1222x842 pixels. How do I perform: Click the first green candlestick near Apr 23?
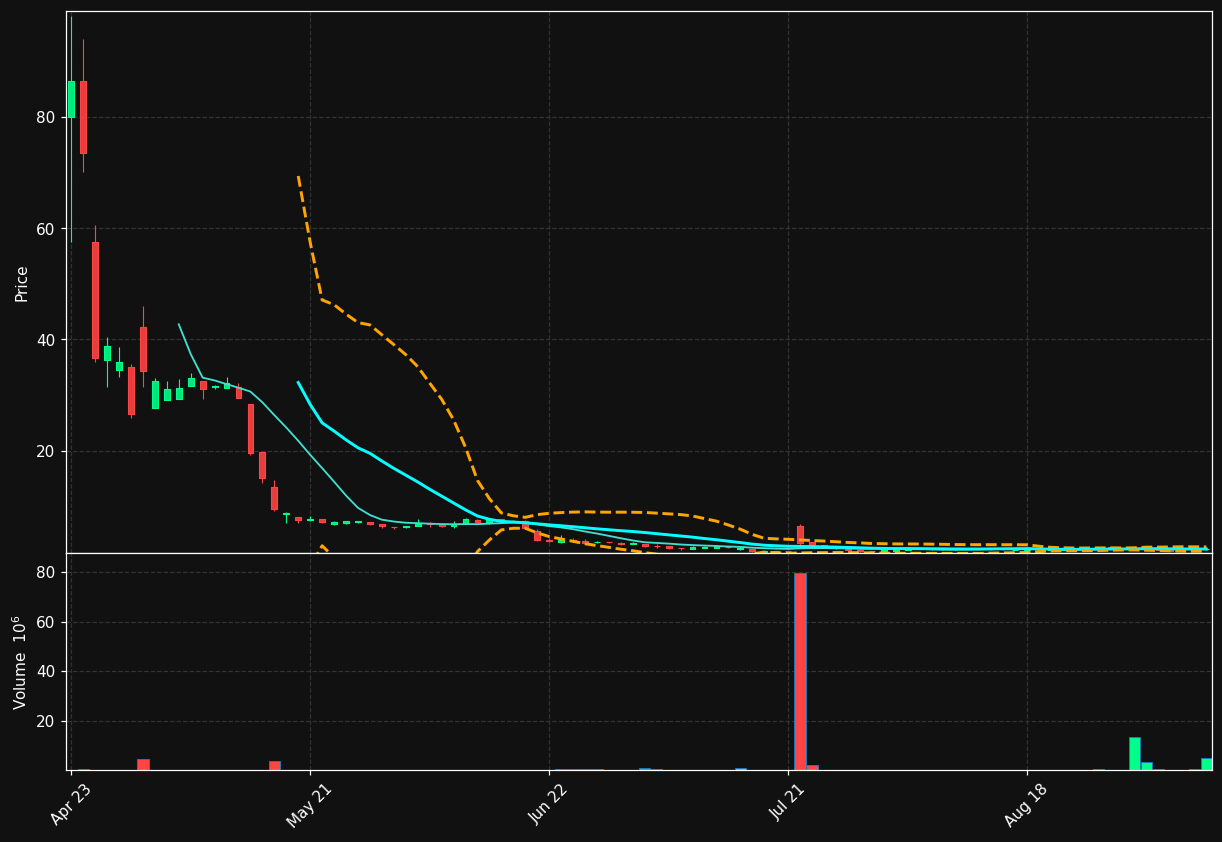click(x=71, y=99)
